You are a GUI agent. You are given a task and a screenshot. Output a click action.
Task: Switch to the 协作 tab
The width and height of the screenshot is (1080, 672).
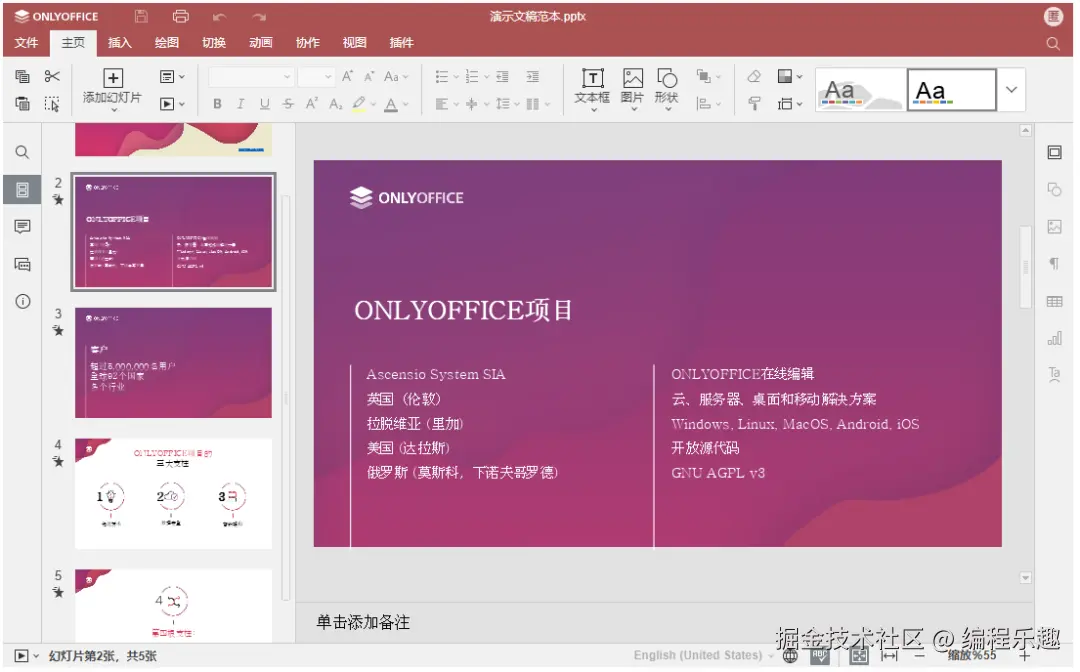pos(308,43)
